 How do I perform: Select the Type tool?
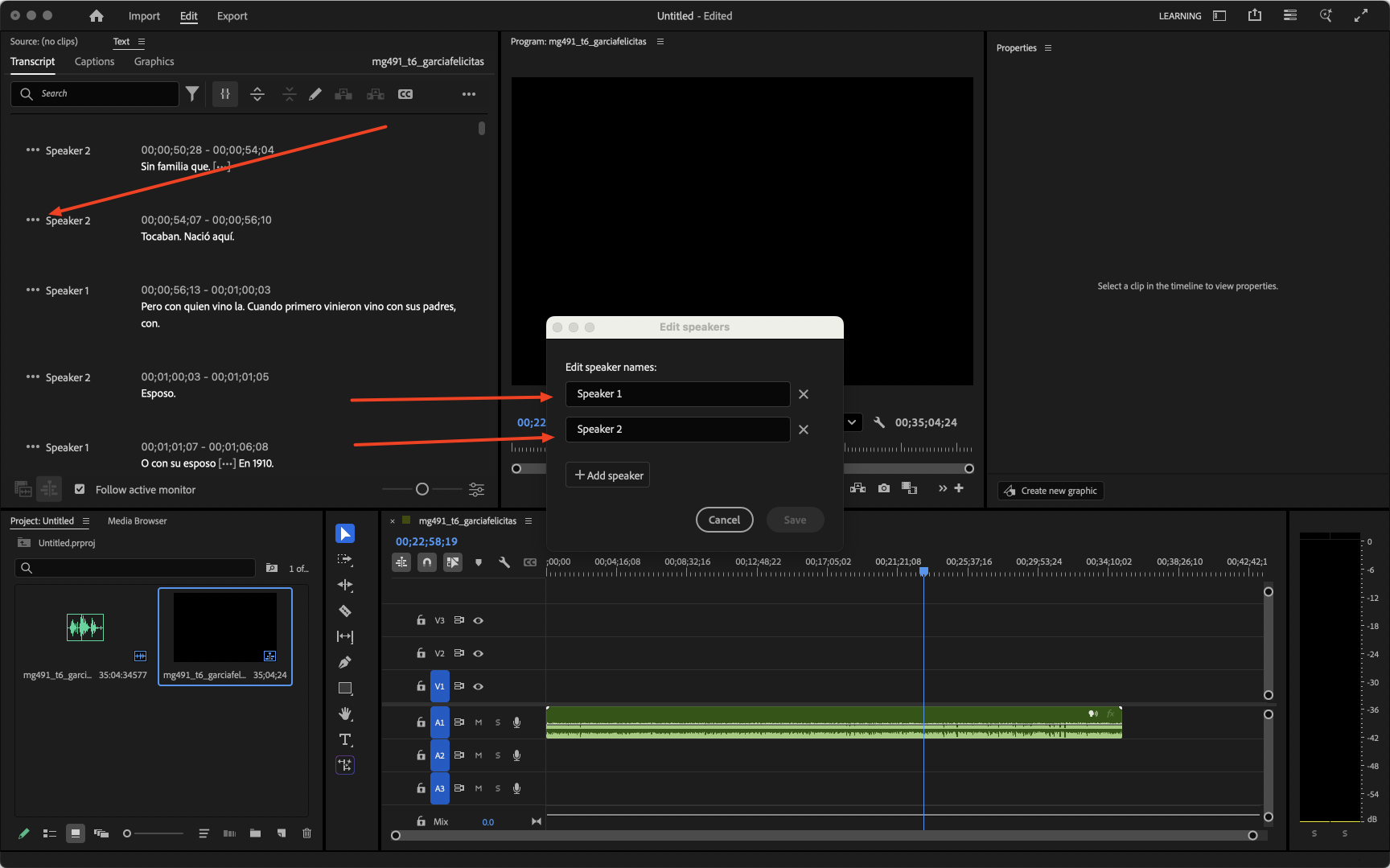point(345,740)
